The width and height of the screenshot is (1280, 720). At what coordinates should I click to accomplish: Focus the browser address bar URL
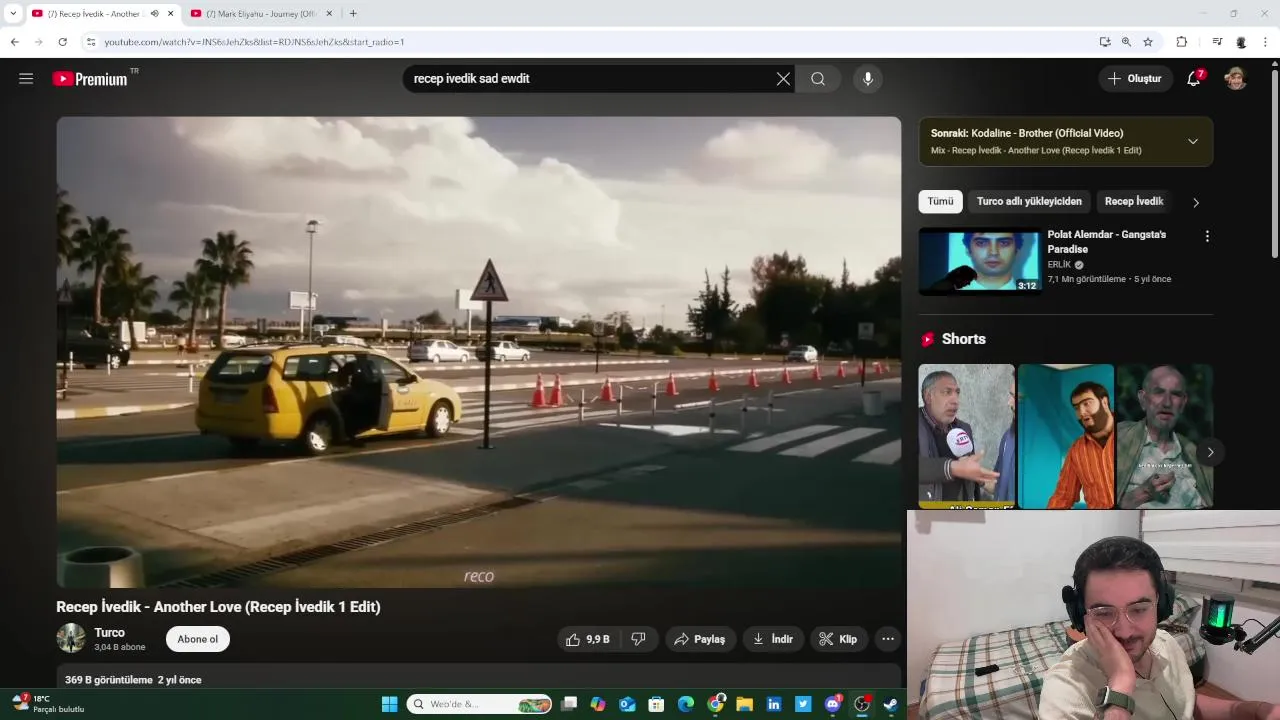[254, 42]
